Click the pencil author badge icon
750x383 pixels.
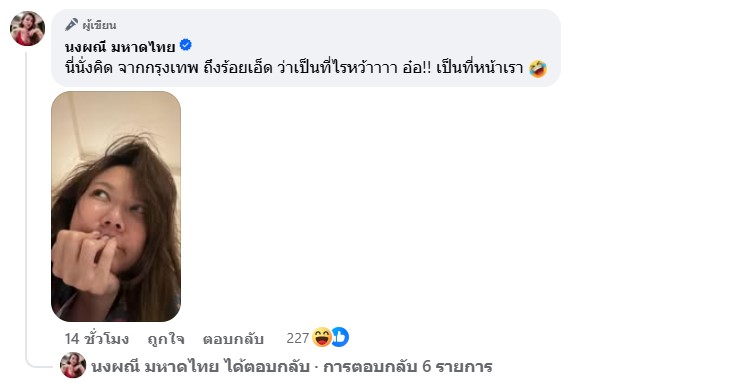pyautogui.click(x=71, y=24)
